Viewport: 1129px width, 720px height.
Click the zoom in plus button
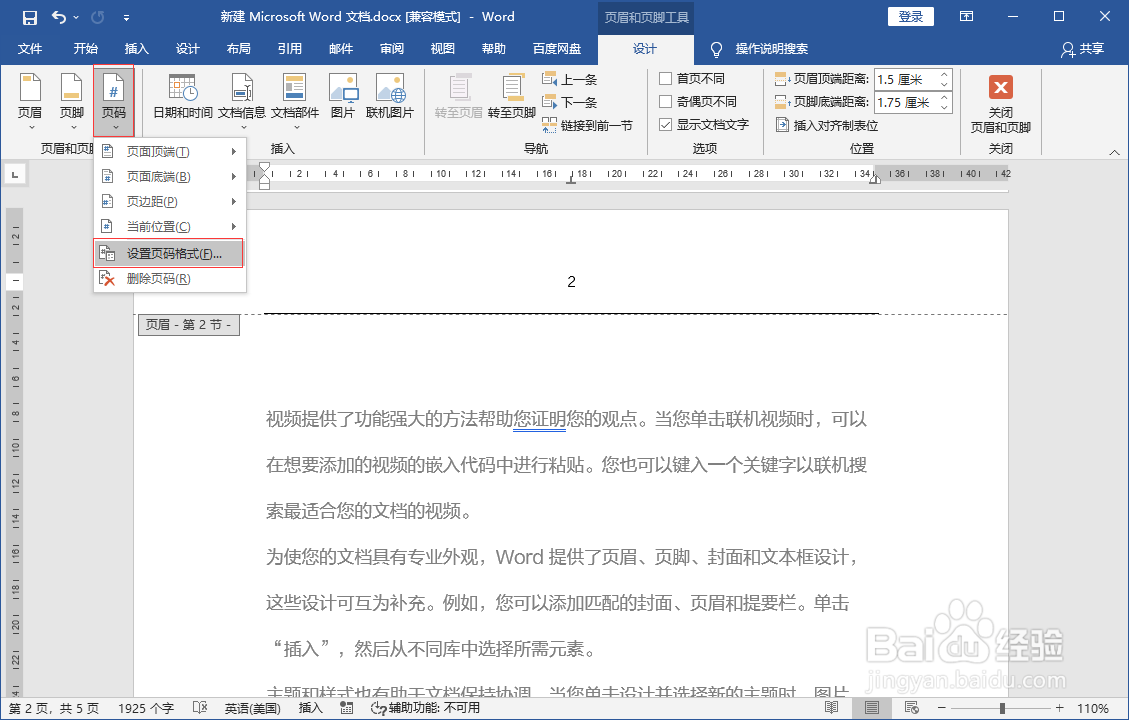pos(1059,708)
